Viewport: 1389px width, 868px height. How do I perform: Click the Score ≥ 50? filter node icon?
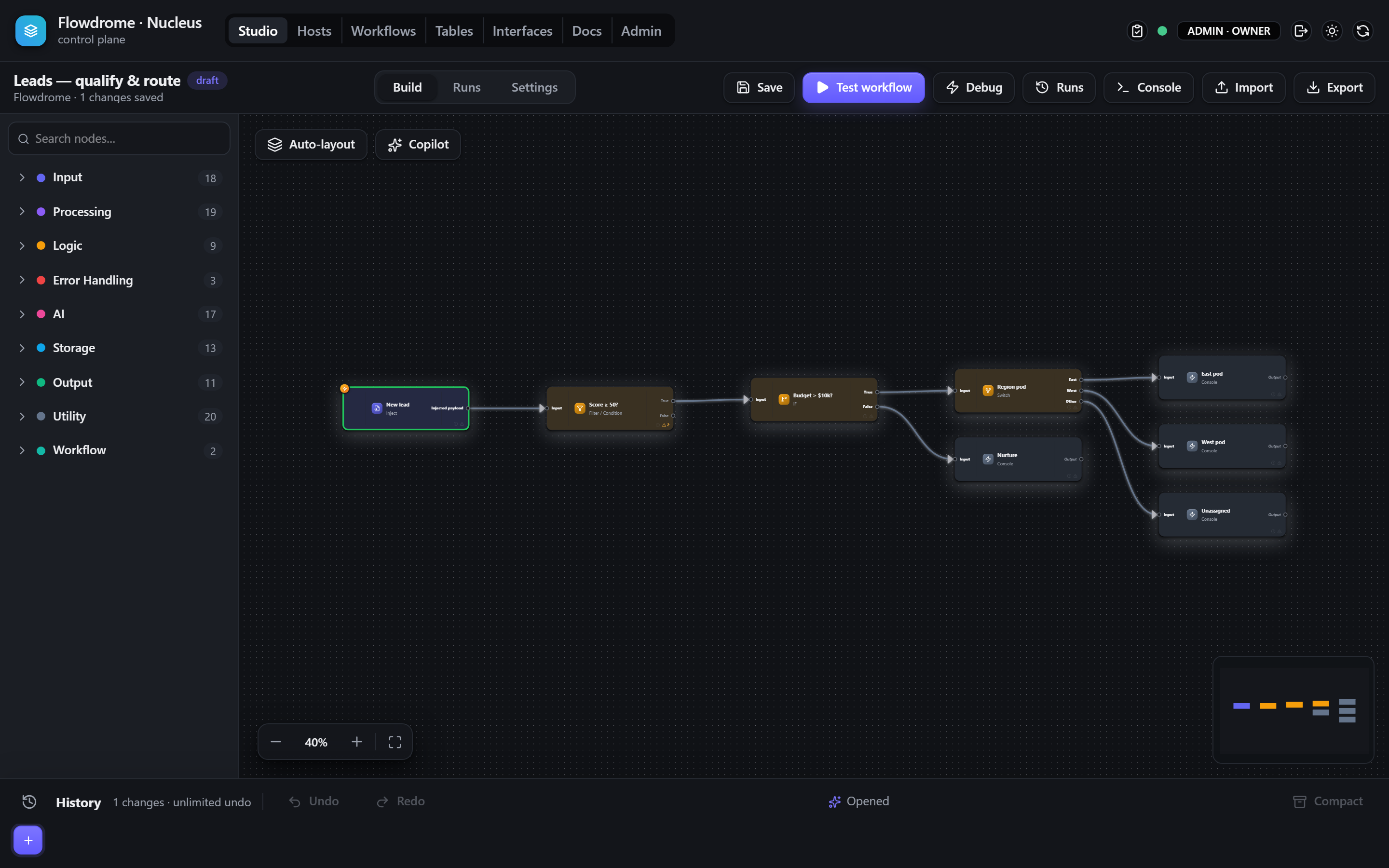pos(580,408)
